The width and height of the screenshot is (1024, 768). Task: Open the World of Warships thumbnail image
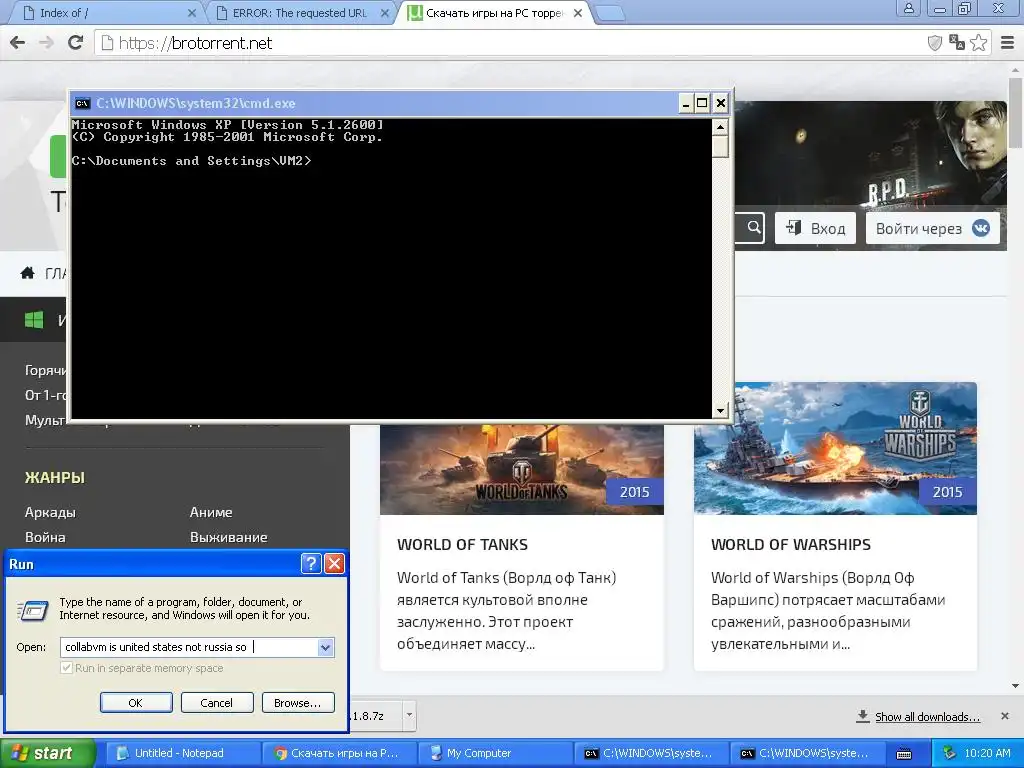pyautogui.click(x=835, y=449)
